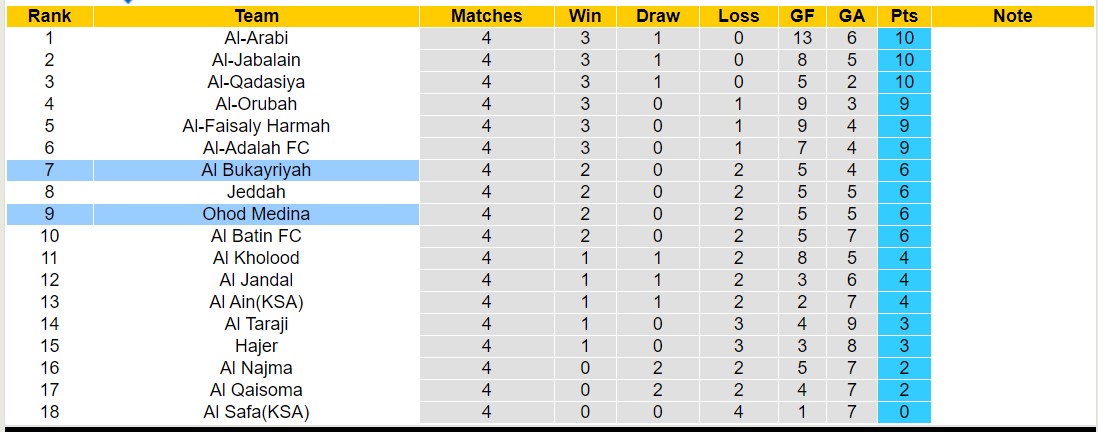
Task: Open the Al Safa(KSA) team entry
Action: pyautogui.click(x=256, y=412)
